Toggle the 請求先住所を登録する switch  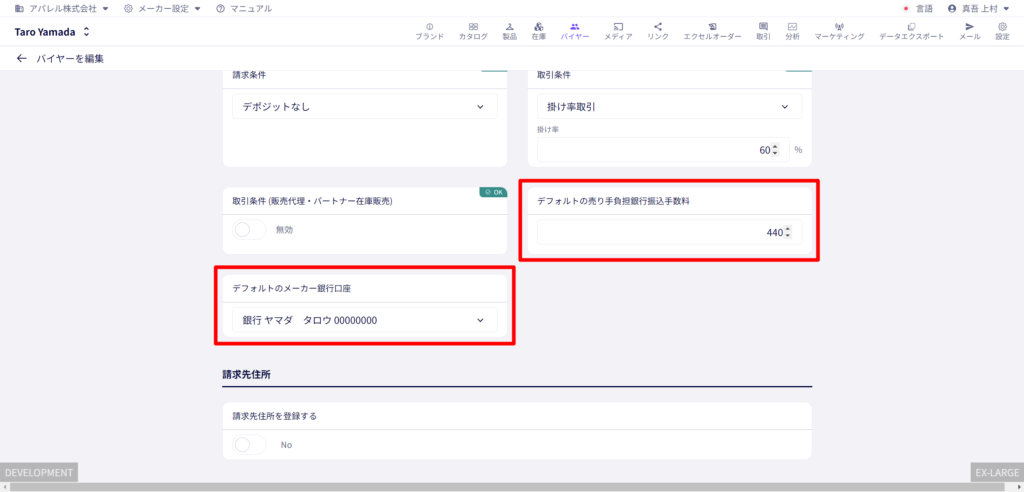249,444
